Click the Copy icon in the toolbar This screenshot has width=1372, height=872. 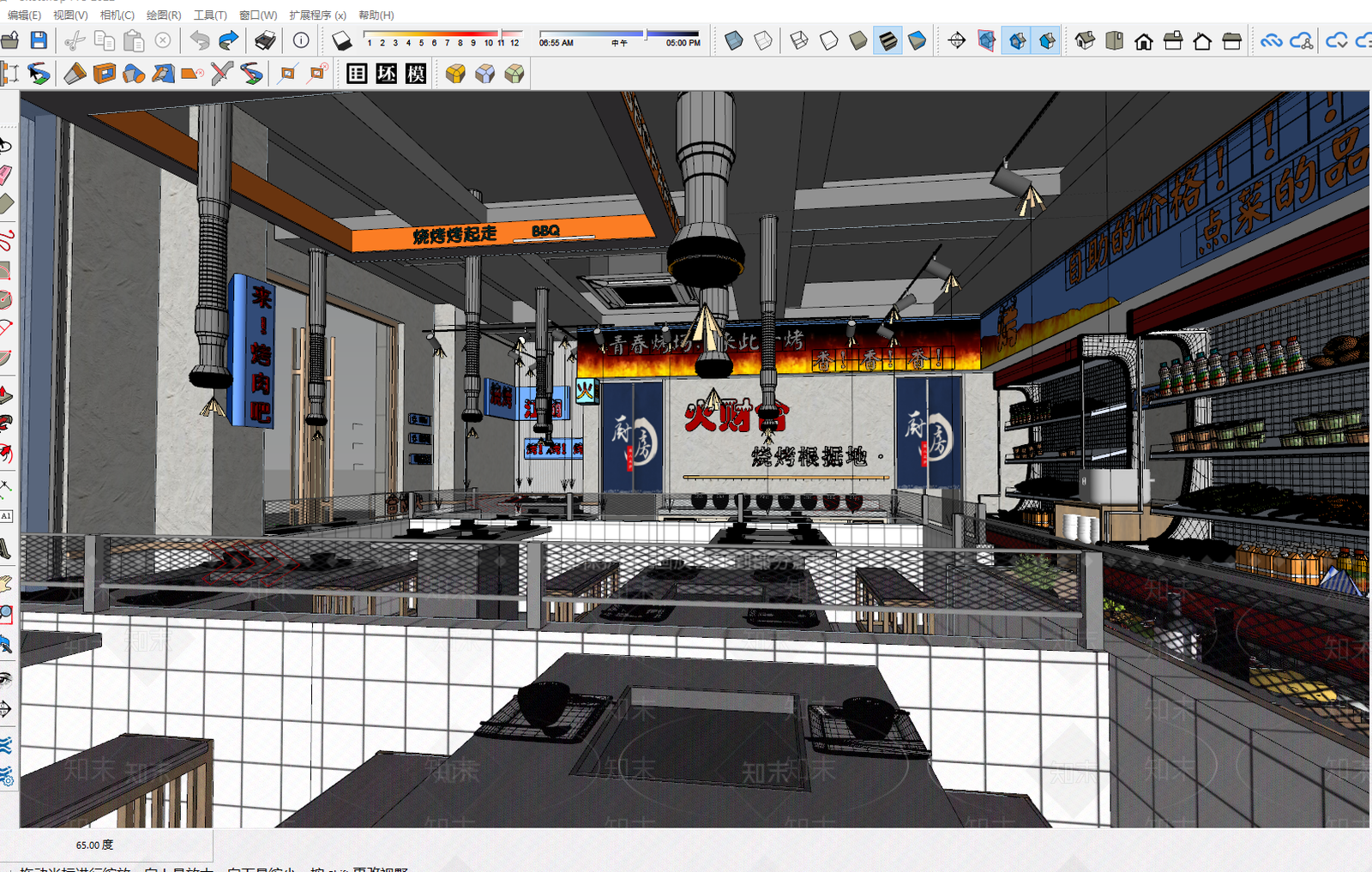click(105, 40)
